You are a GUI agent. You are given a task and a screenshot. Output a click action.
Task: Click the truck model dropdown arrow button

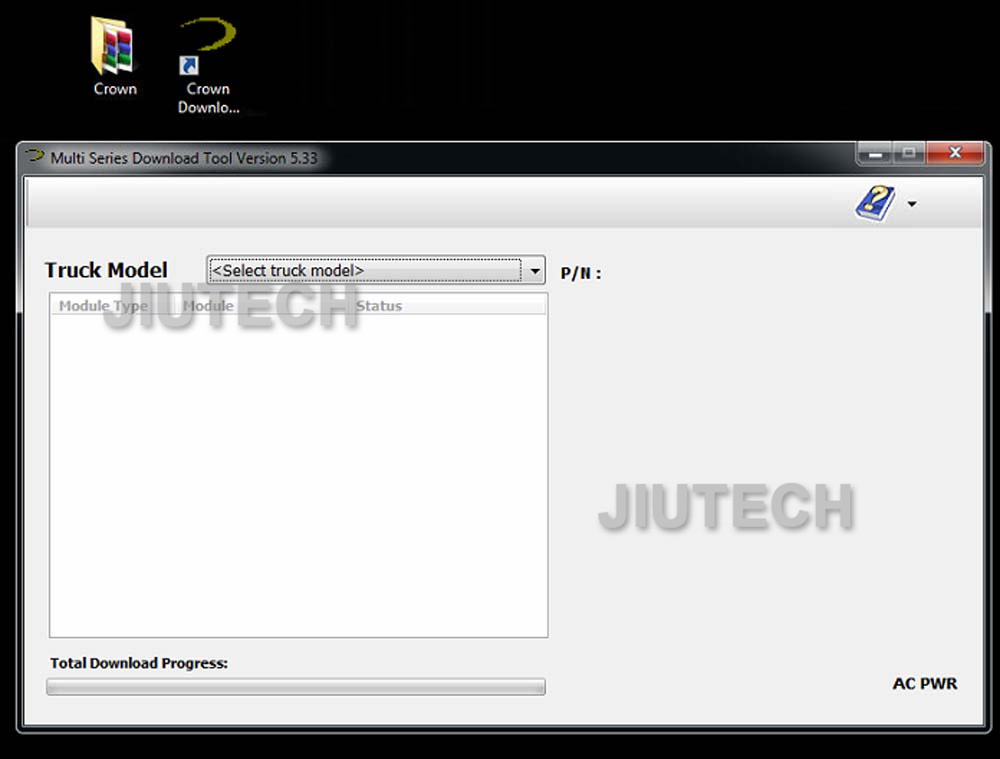point(535,271)
